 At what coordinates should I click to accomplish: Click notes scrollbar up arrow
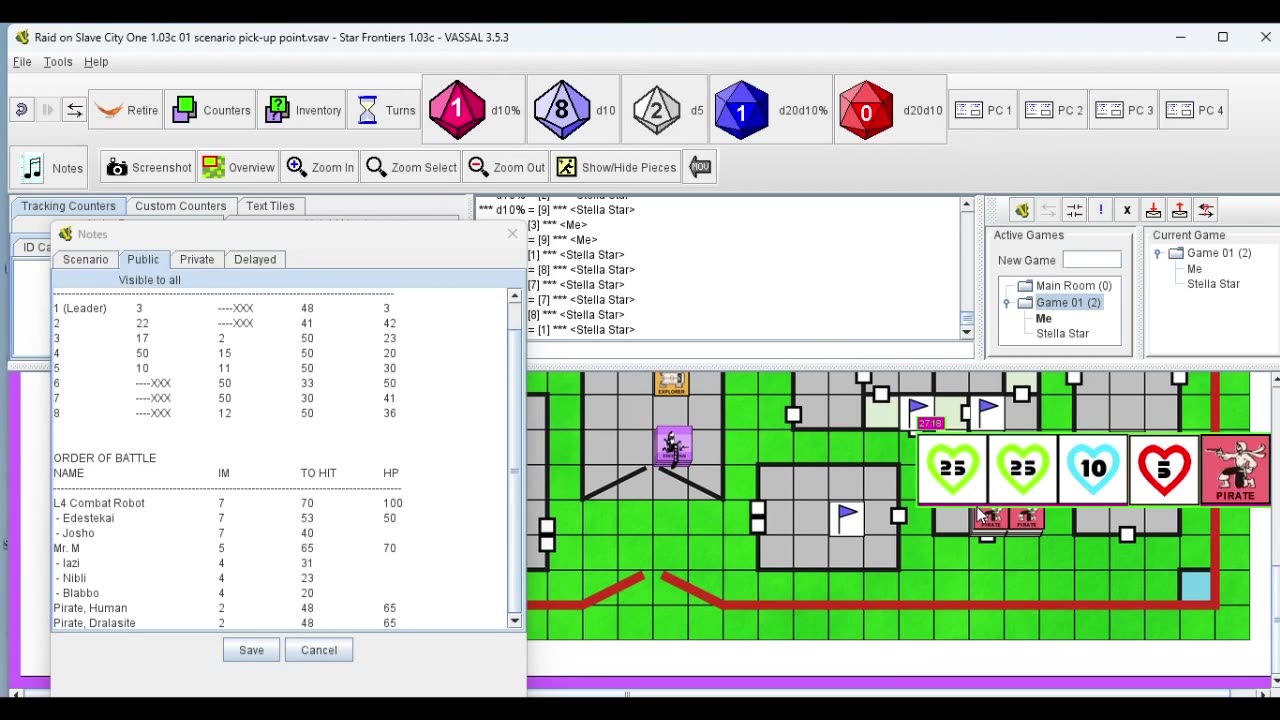[x=514, y=296]
